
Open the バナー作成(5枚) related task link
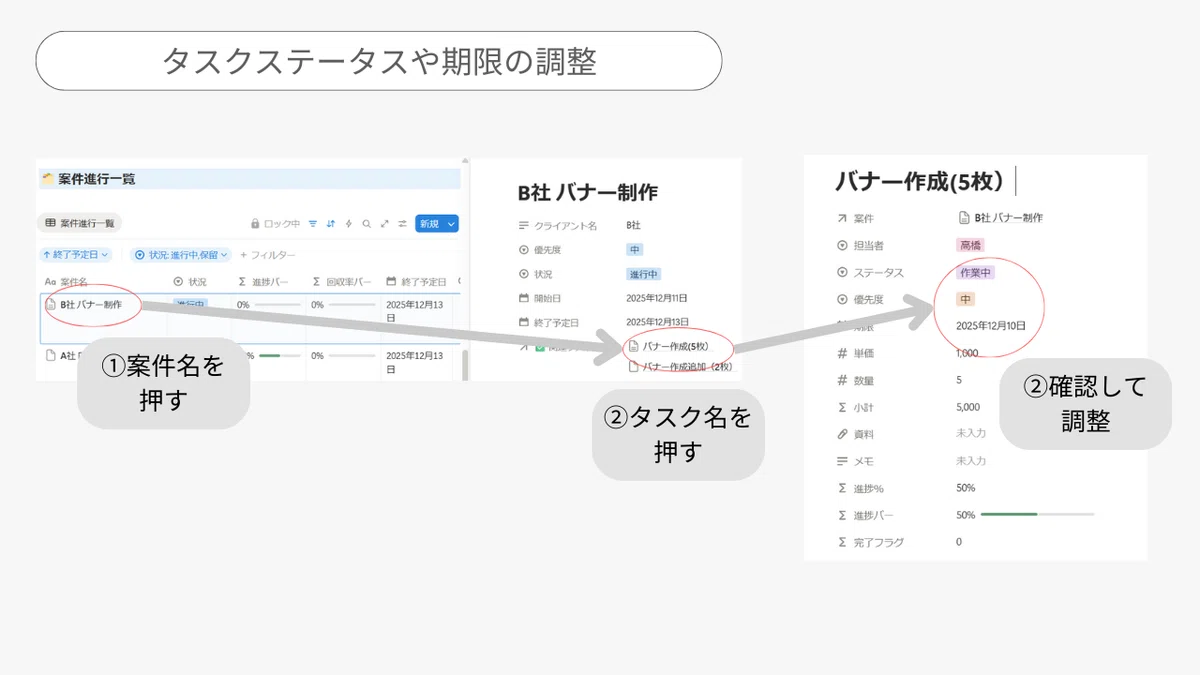[675, 346]
